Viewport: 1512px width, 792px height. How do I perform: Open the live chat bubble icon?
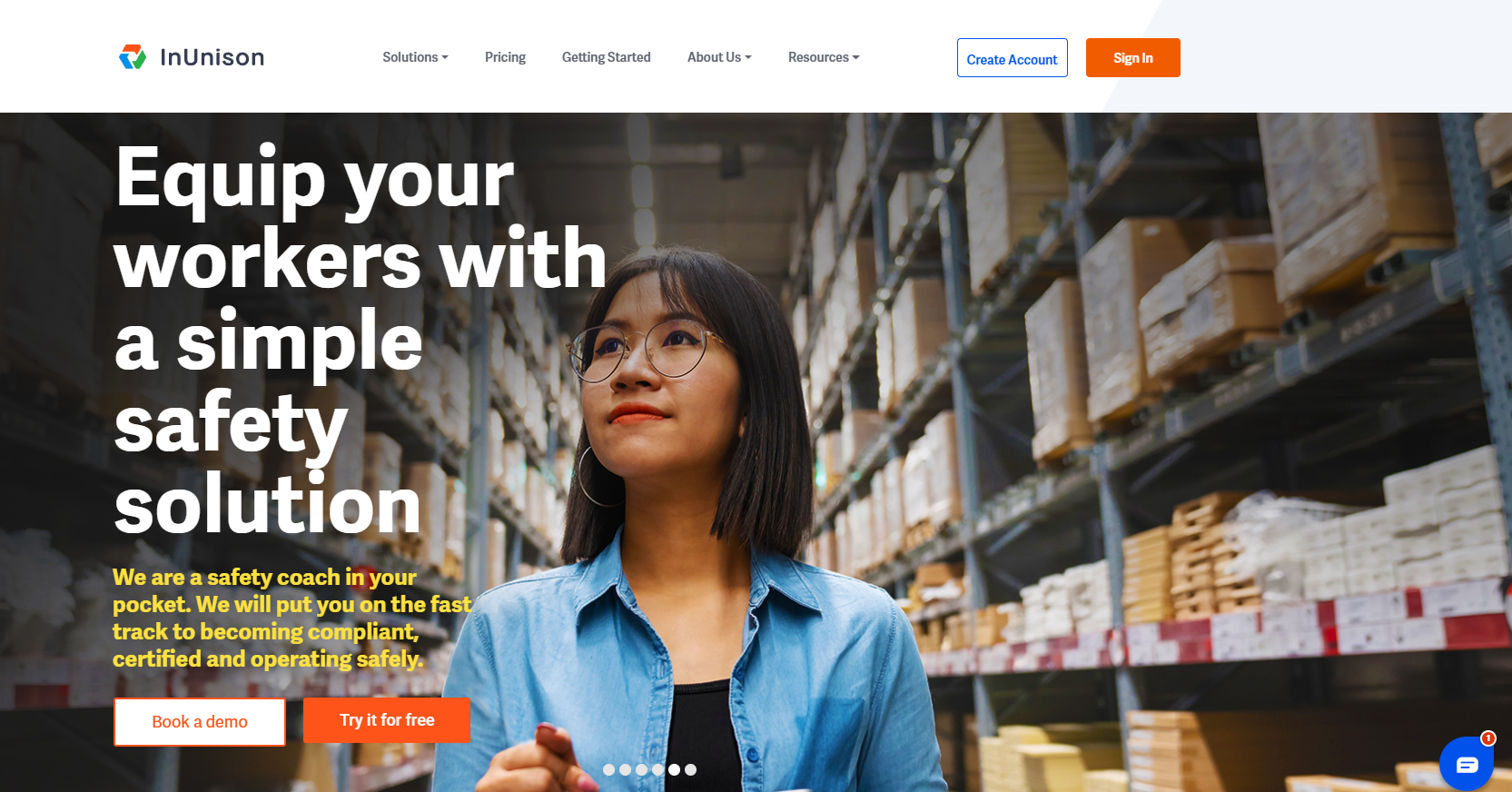pos(1467,764)
